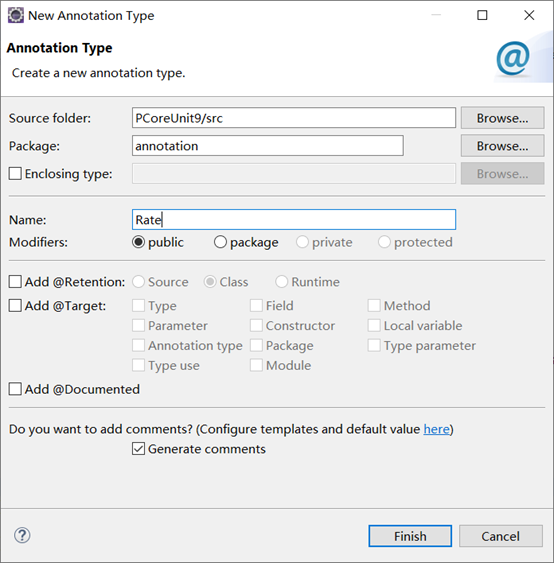Image resolution: width=554 pixels, height=563 pixels.
Task: Check the Add @Documented checkbox
Action: pyautogui.click(x=15, y=389)
